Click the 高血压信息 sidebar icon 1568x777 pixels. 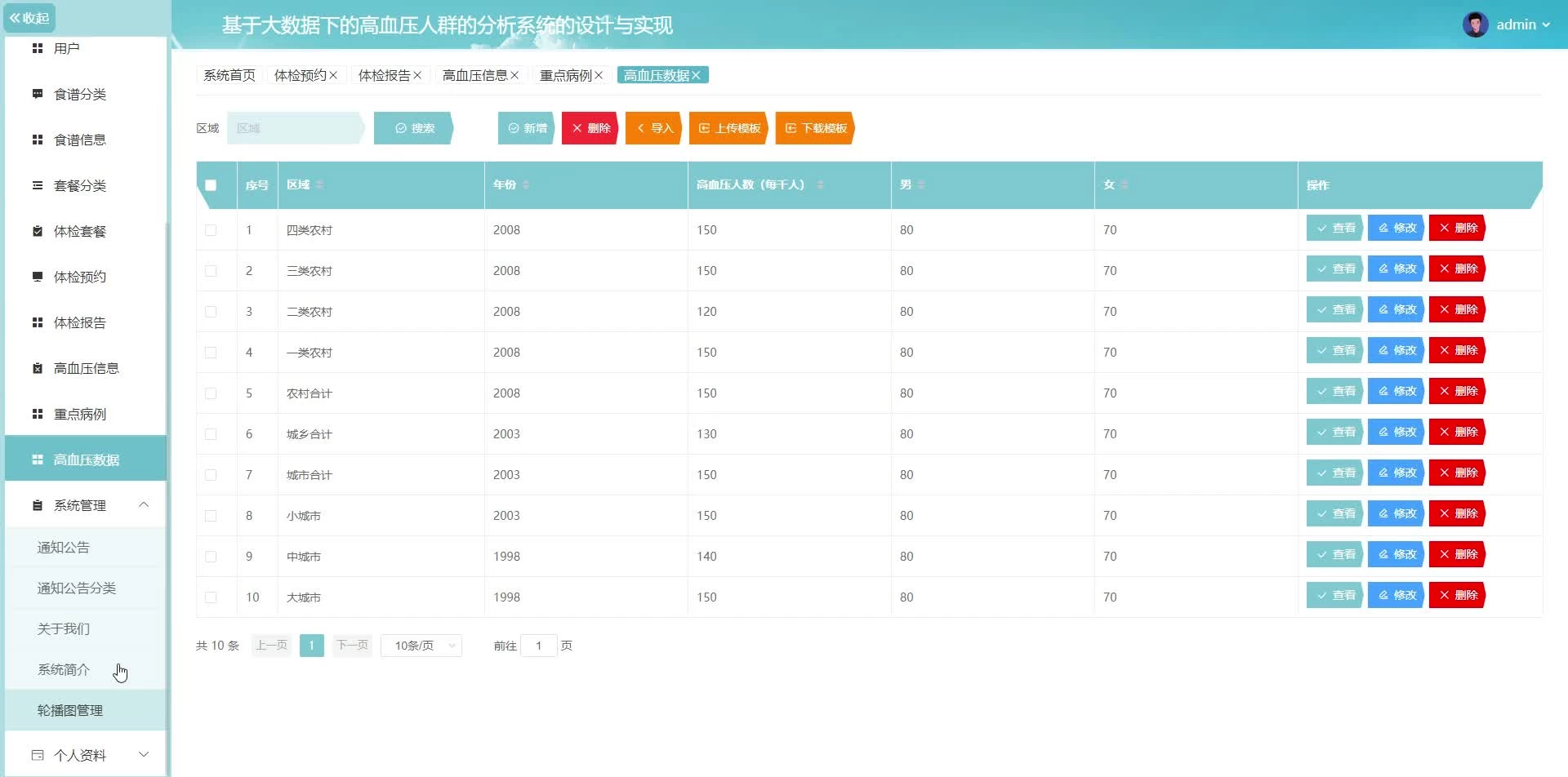click(38, 368)
